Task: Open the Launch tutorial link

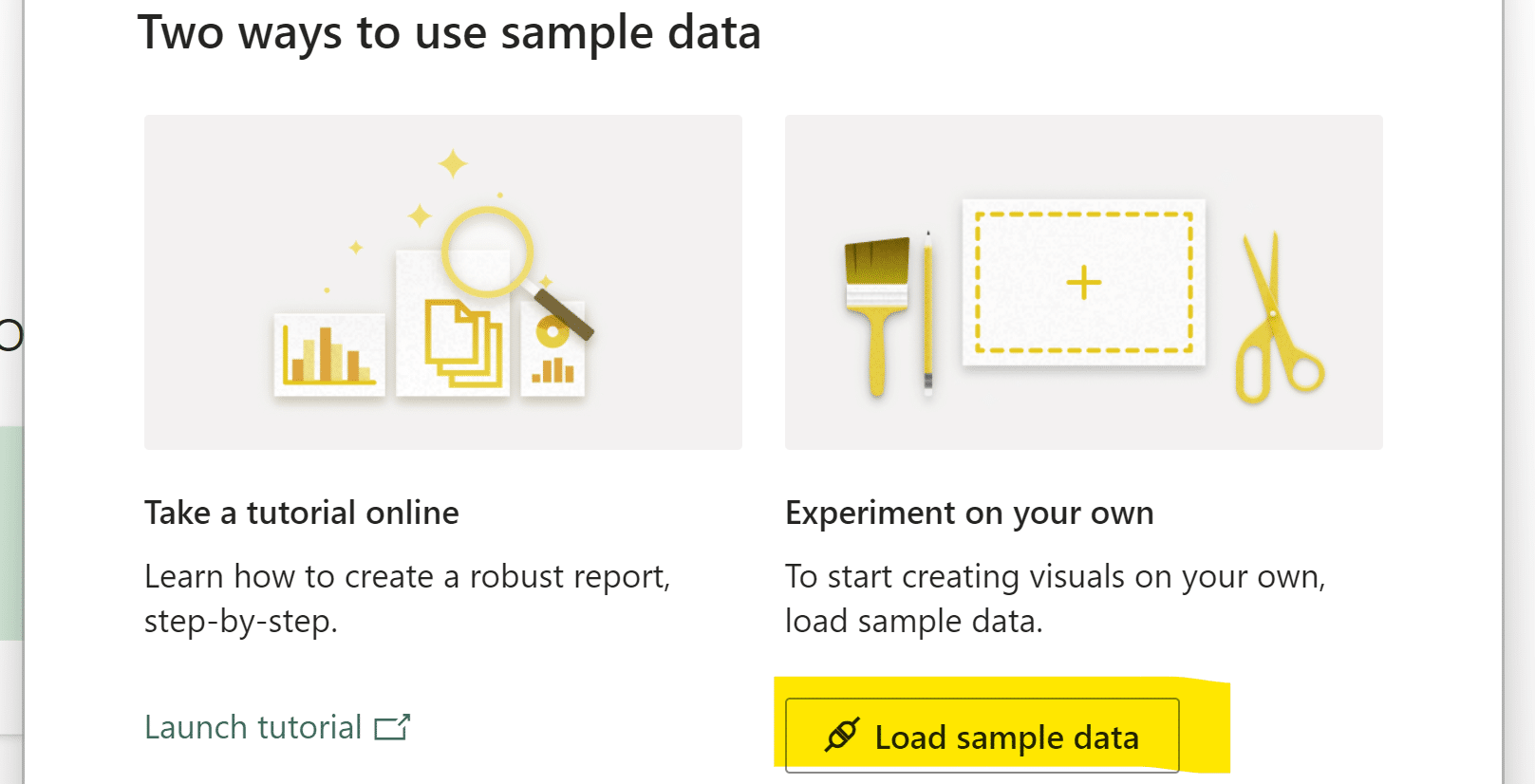Action: pos(253,728)
